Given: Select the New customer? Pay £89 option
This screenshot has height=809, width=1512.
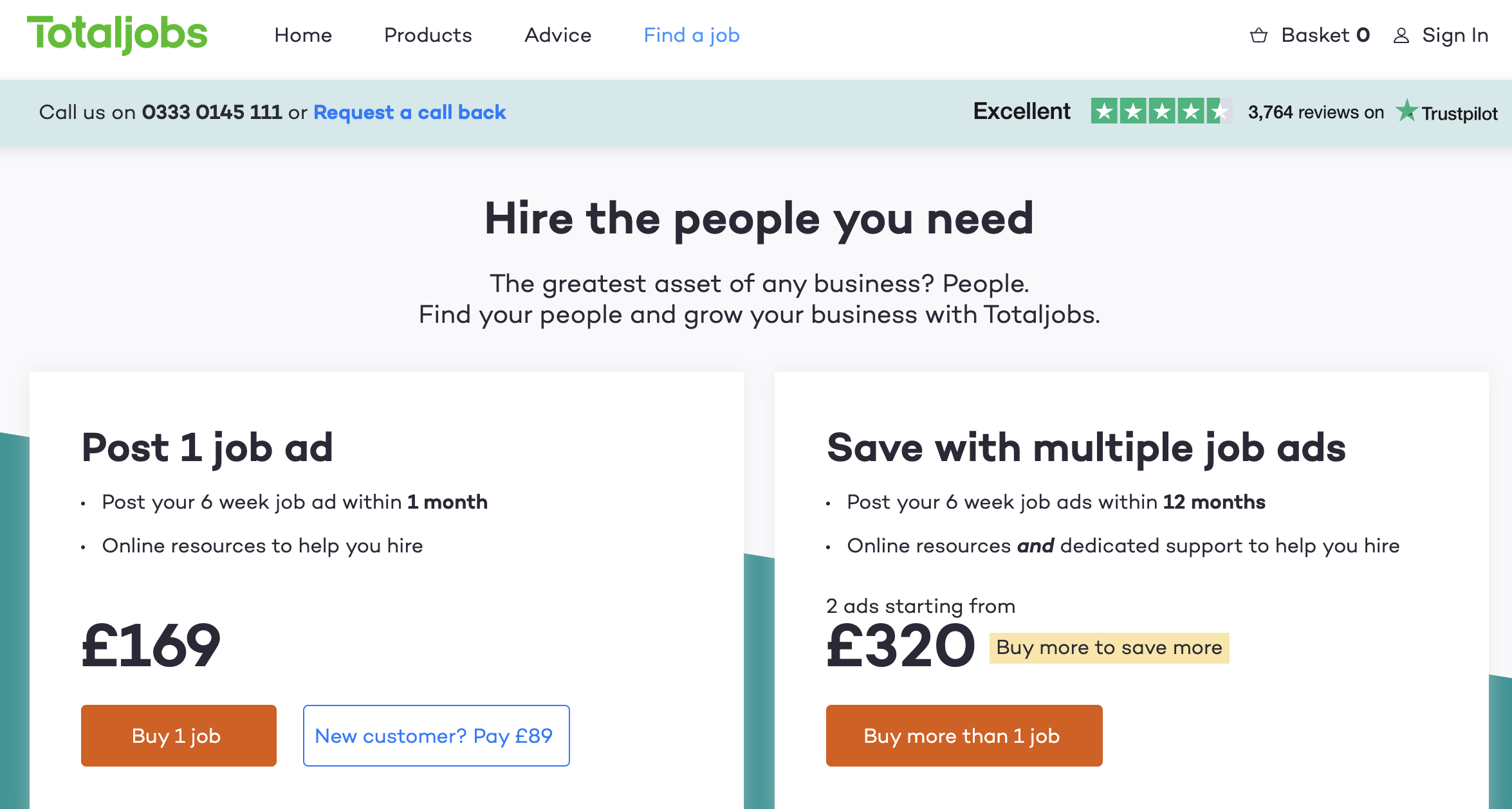Looking at the screenshot, I should pyautogui.click(x=436, y=735).
